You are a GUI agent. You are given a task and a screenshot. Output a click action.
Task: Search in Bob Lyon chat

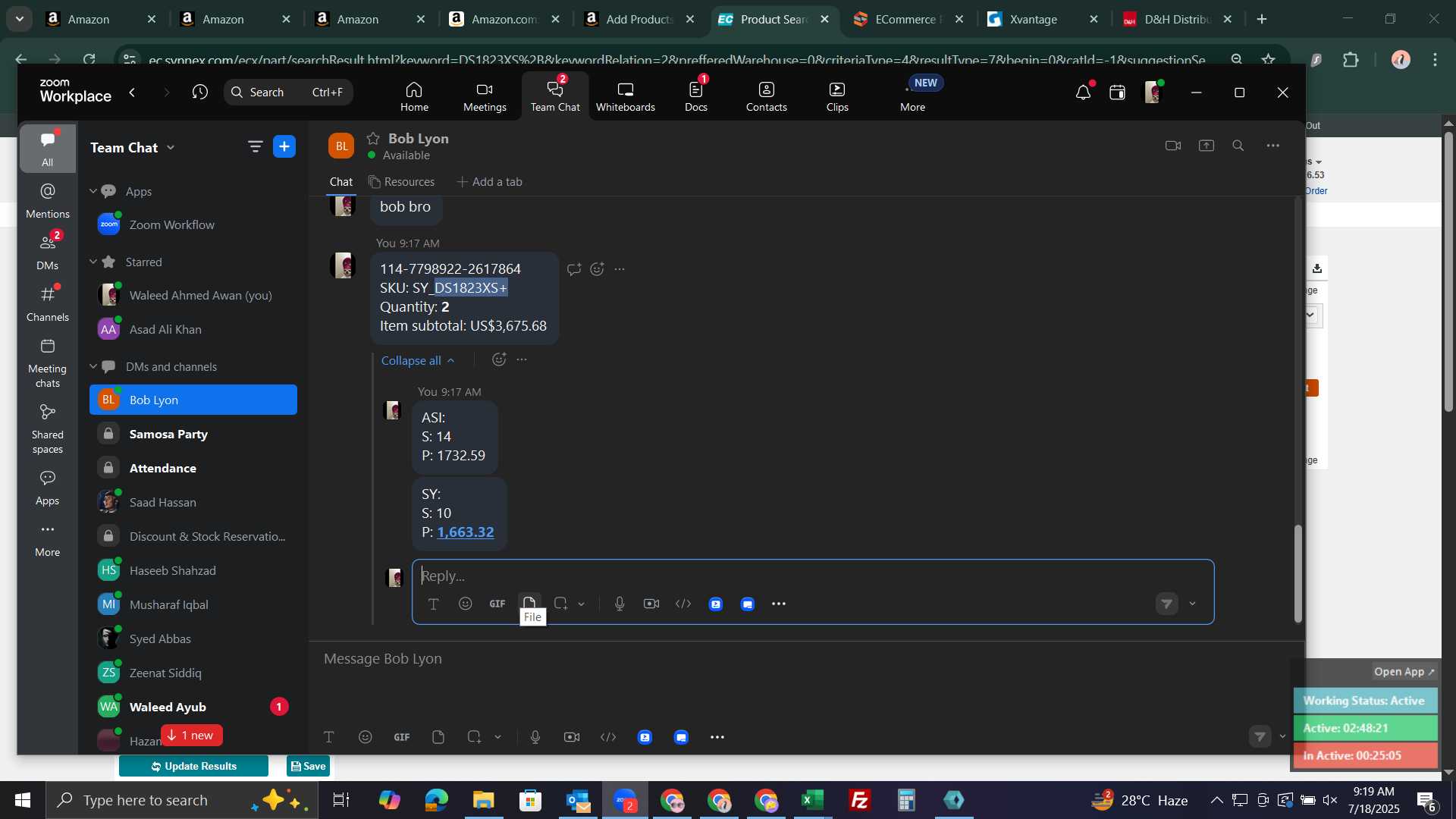tap(1238, 146)
